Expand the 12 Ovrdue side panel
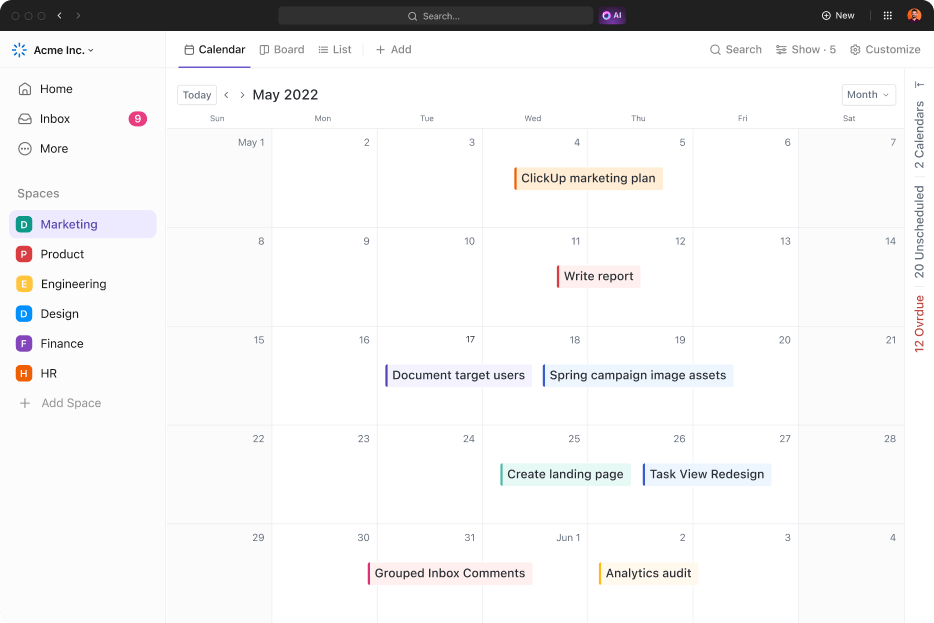Viewport: 934px width, 623px height. [919, 323]
